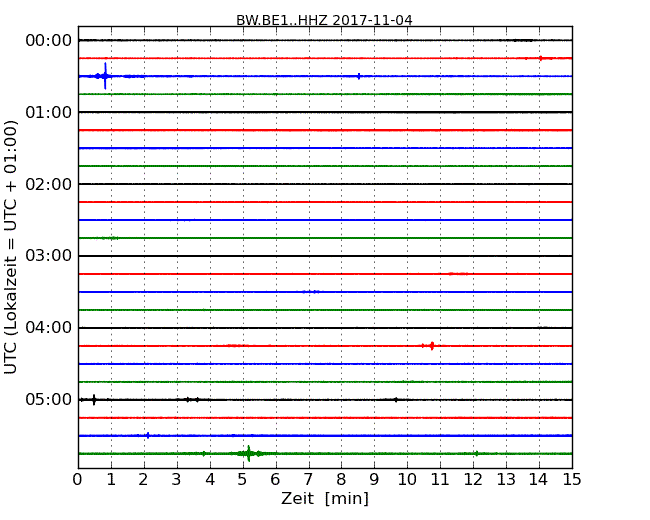Click the 1 tick label on the minute axis

pyautogui.click(x=111, y=480)
